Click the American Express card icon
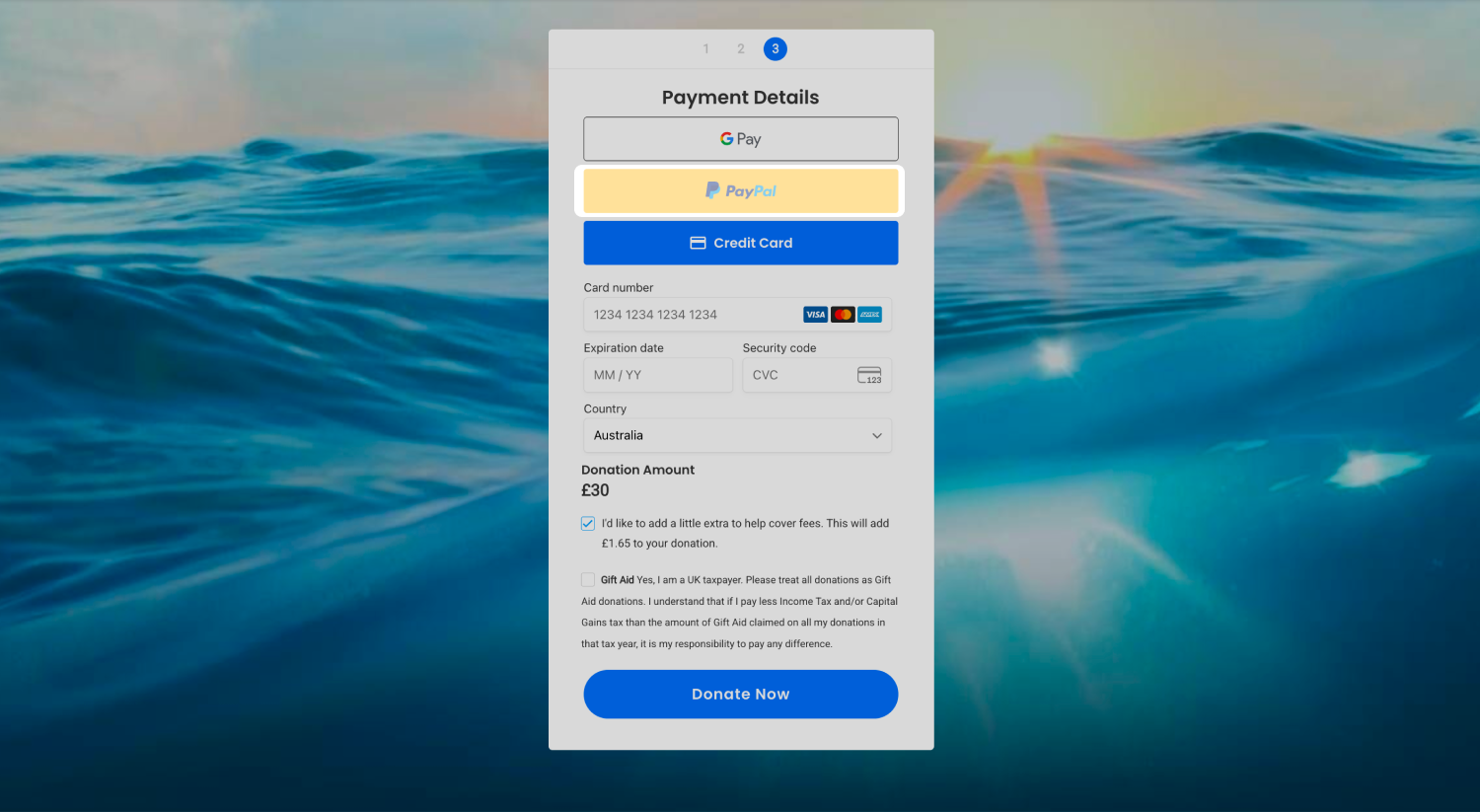The image size is (1480, 812). pyautogui.click(x=869, y=315)
